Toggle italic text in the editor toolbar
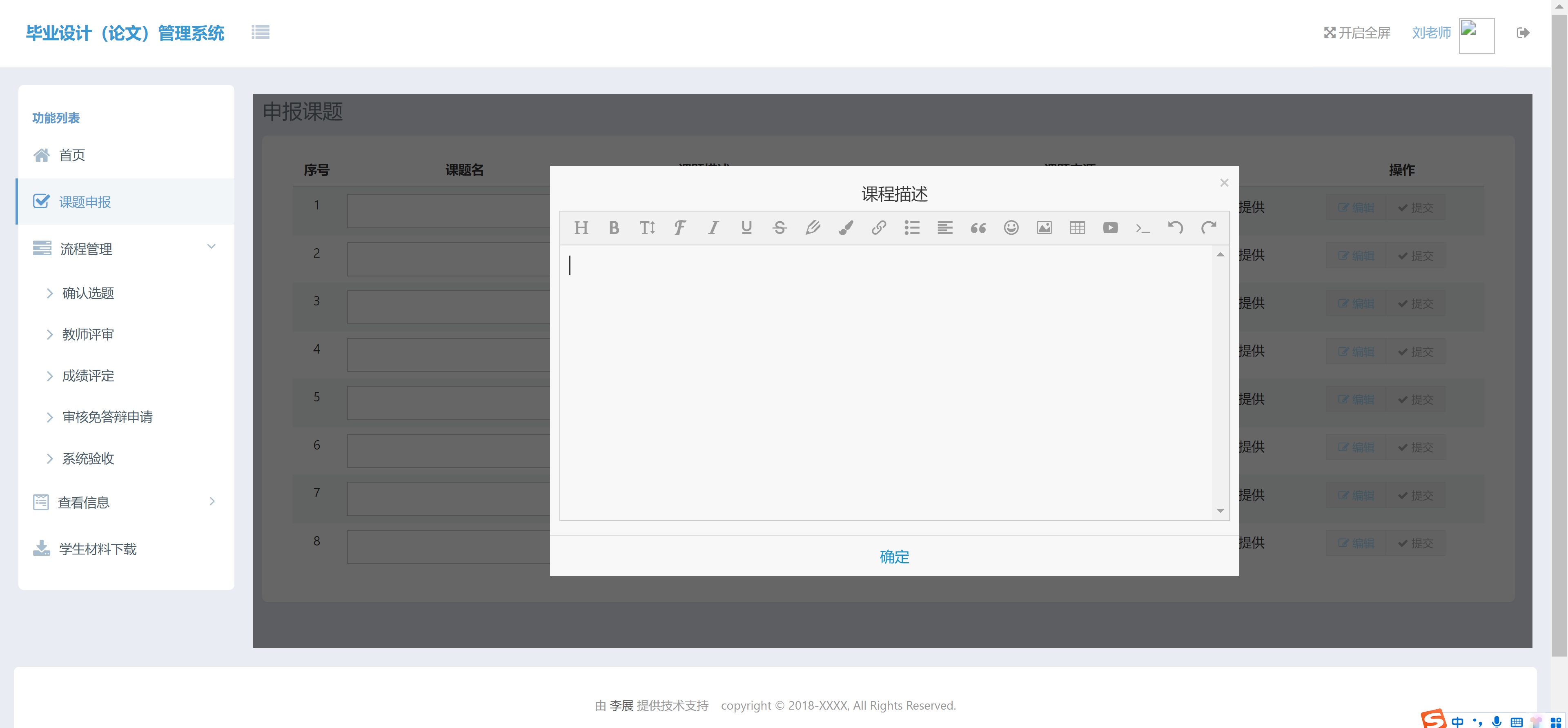 (x=713, y=228)
